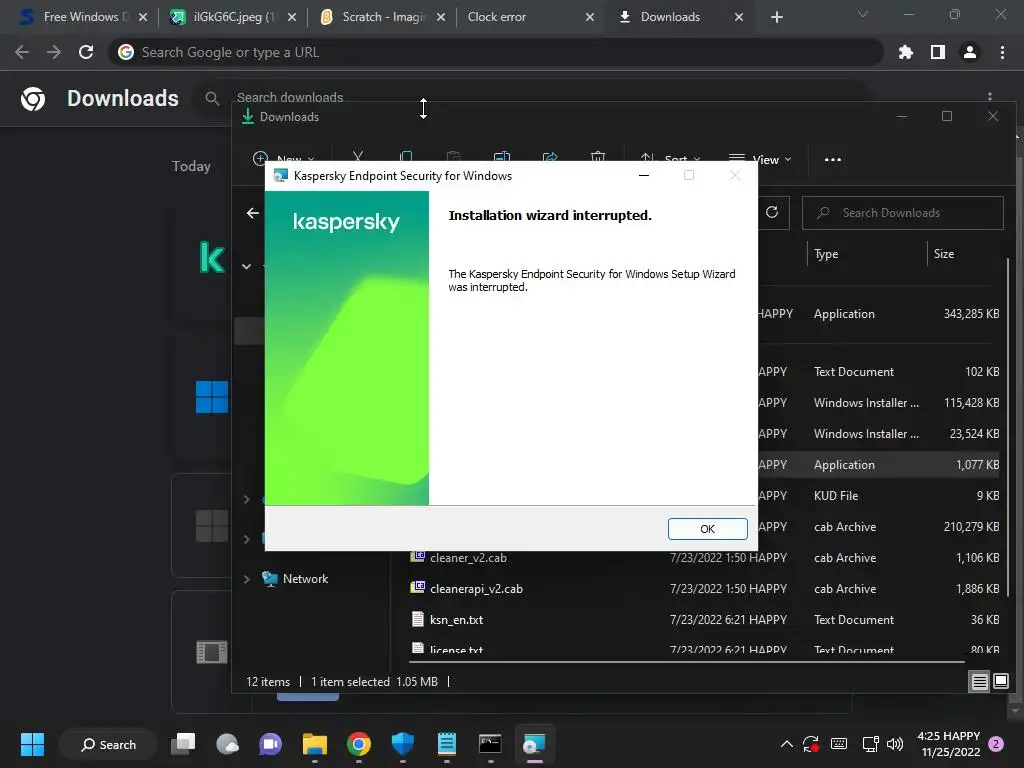Go back in File Explorer navigation
This screenshot has width=1024, height=768.
pyautogui.click(x=253, y=213)
